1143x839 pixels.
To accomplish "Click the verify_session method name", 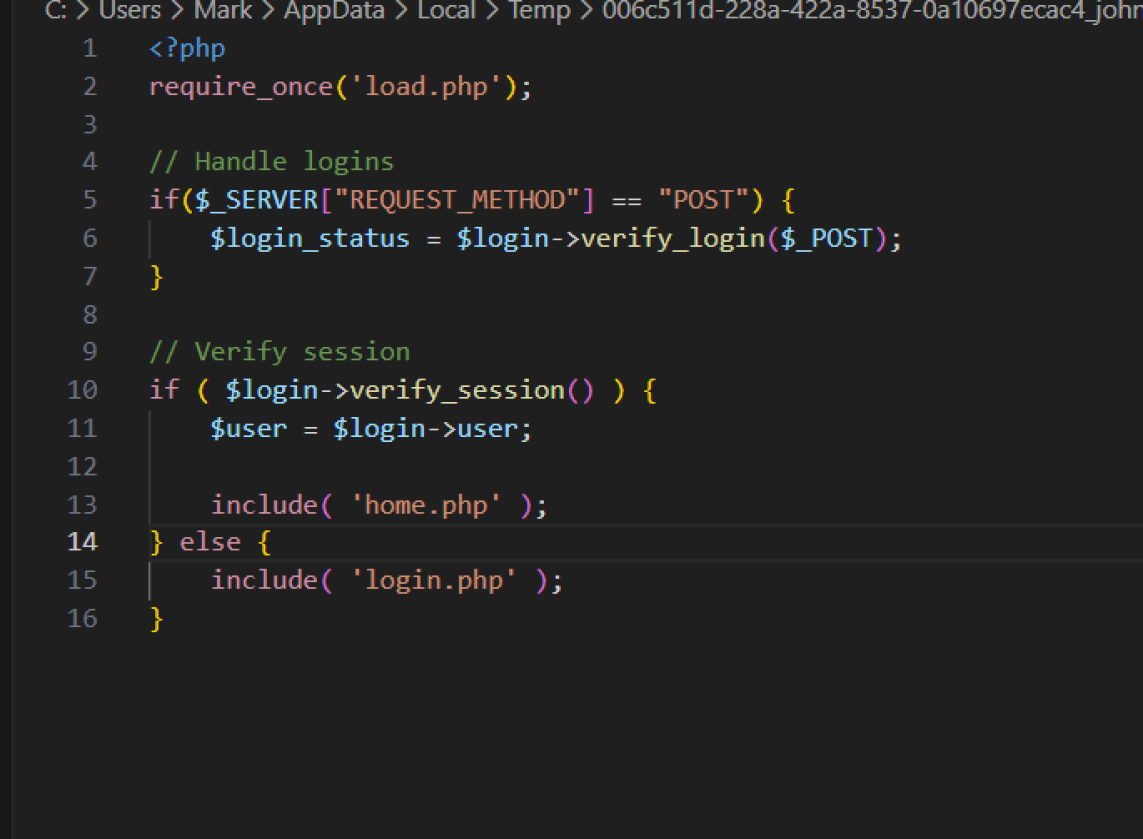I will (457, 390).
